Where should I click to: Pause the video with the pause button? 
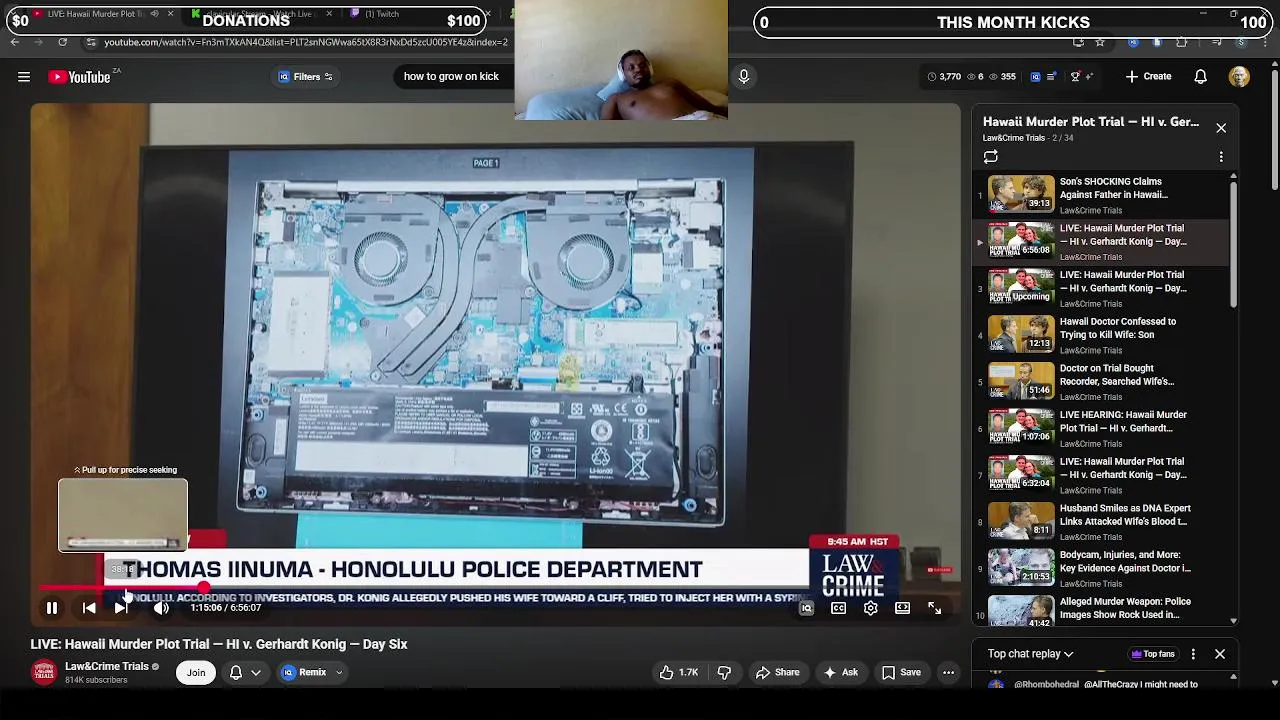(51, 607)
